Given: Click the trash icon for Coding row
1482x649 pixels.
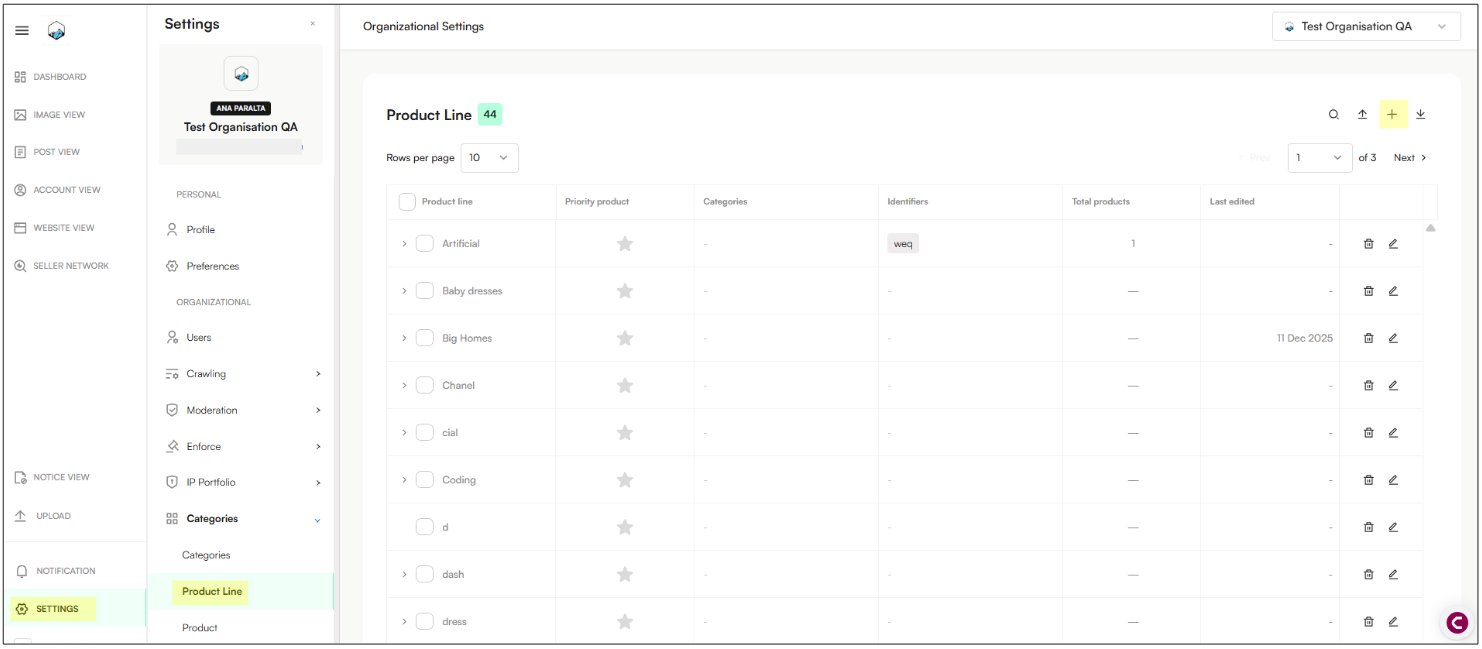Looking at the screenshot, I should [1368, 480].
